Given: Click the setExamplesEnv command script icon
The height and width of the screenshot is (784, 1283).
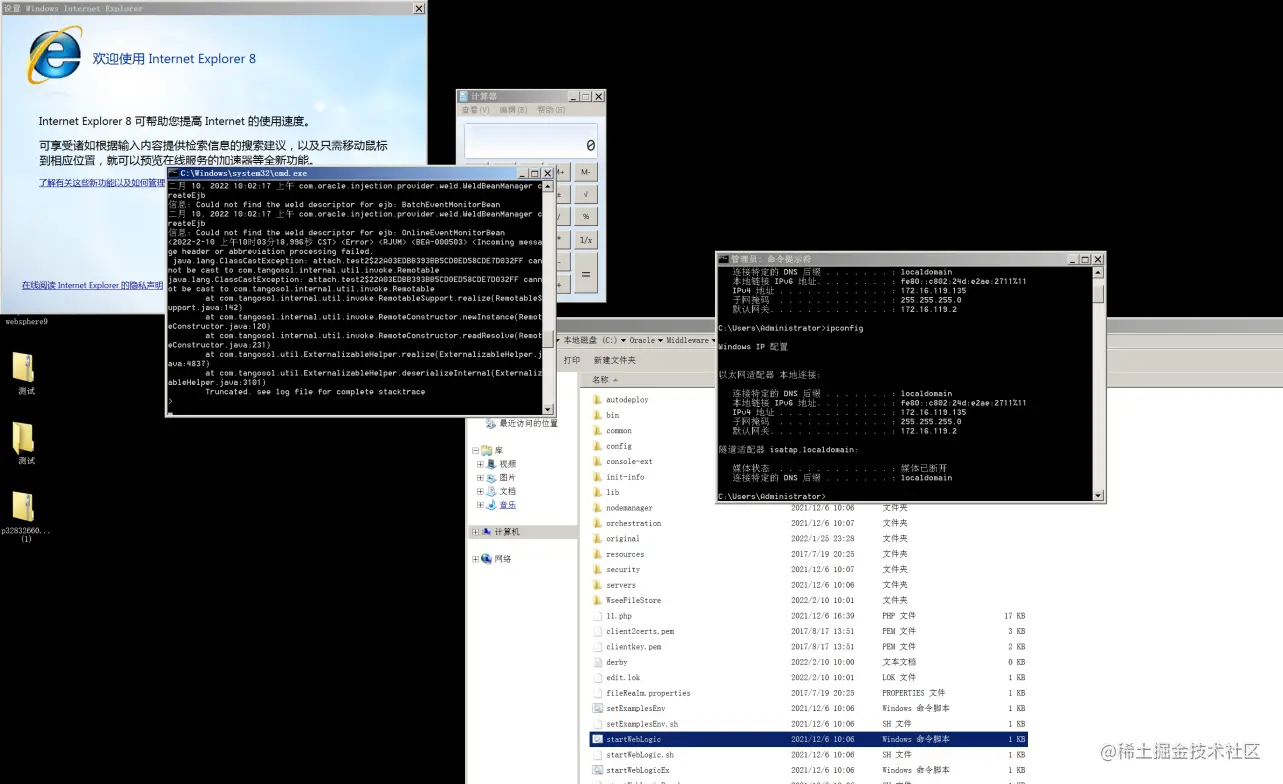Looking at the screenshot, I should tap(597, 708).
